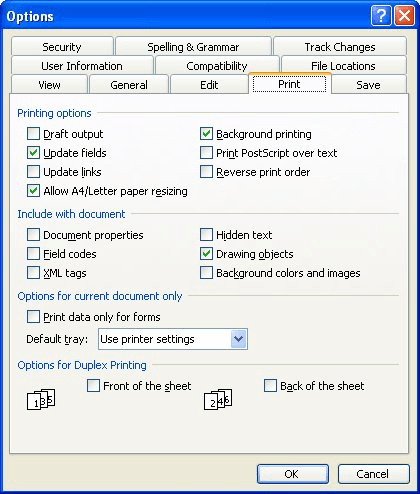420x494 pixels.
Task: Uncheck Update fields option
Action: [33, 153]
